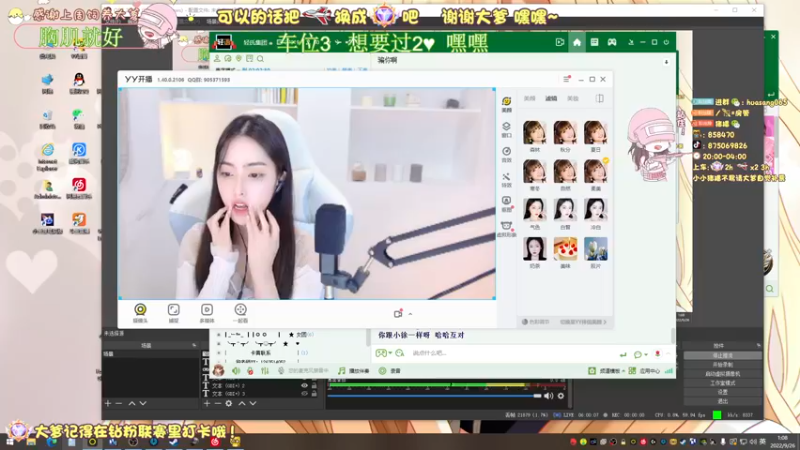Image resolution: width=800 pixels, height=450 pixels.
Task: Open YY开播 title bar menu icon
Action: point(566,79)
